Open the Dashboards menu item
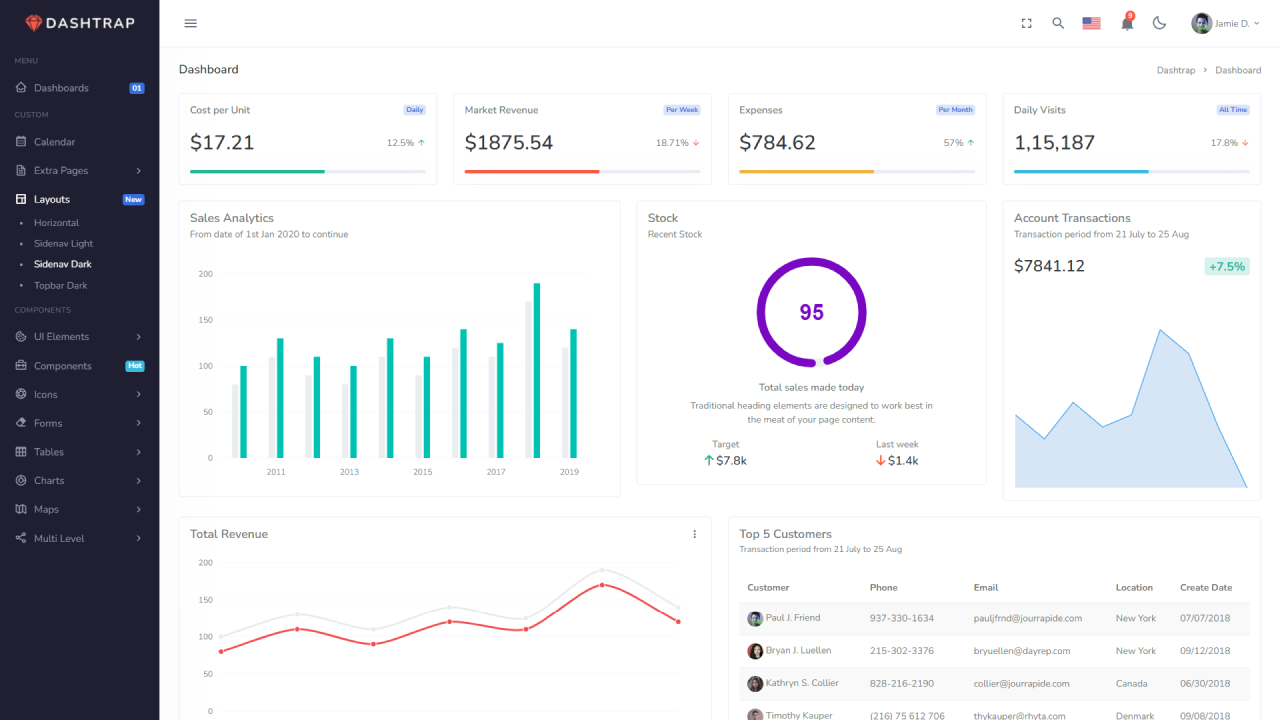The image size is (1280, 720). pyautogui.click(x=61, y=88)
